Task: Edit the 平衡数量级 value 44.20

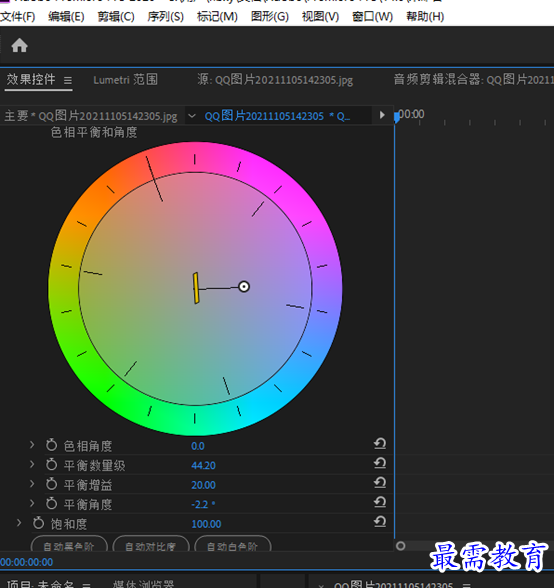Action: (203, 465)
